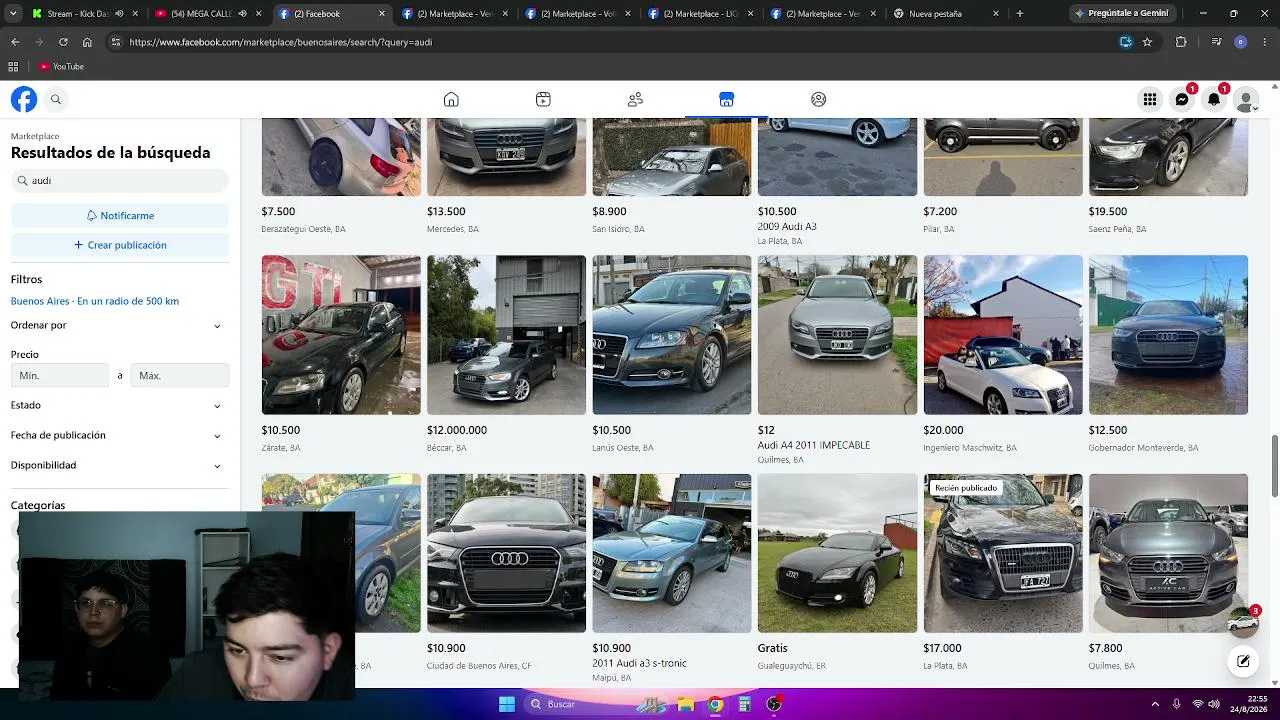Go back with the browser back arrow

coord(15,42)
